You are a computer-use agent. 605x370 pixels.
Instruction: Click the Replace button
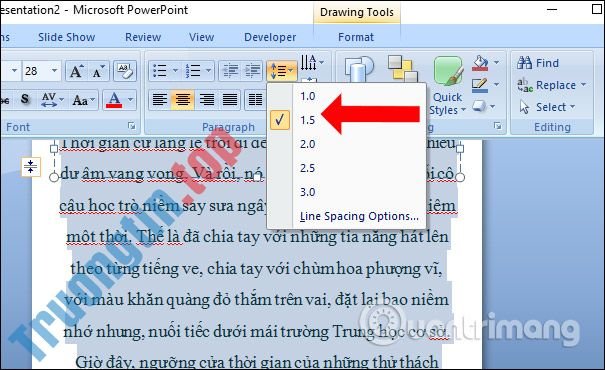coord(546,85)
